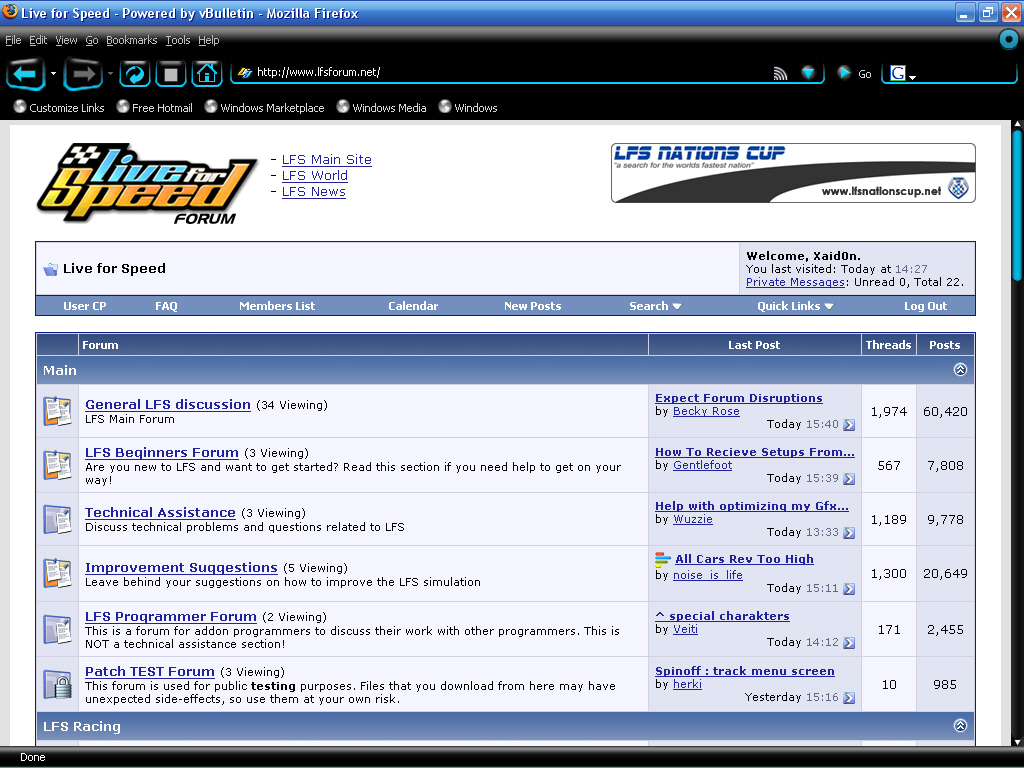Open the LFS News link
The image size is (1024, 768).
313,192
